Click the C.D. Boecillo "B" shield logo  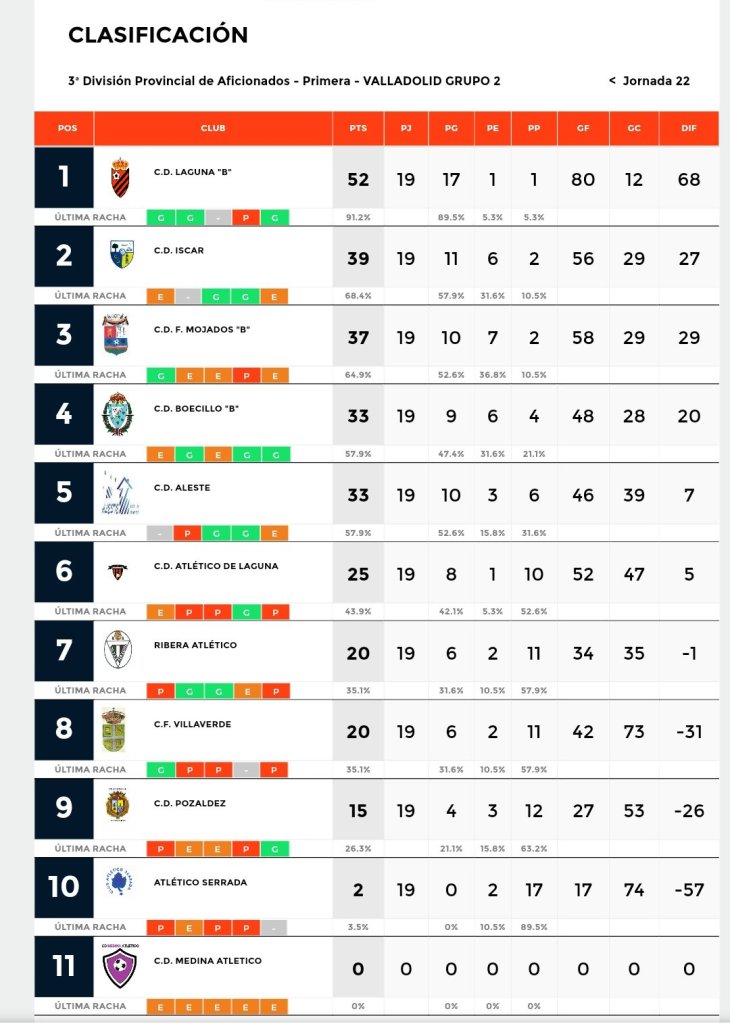click(117, 413)
